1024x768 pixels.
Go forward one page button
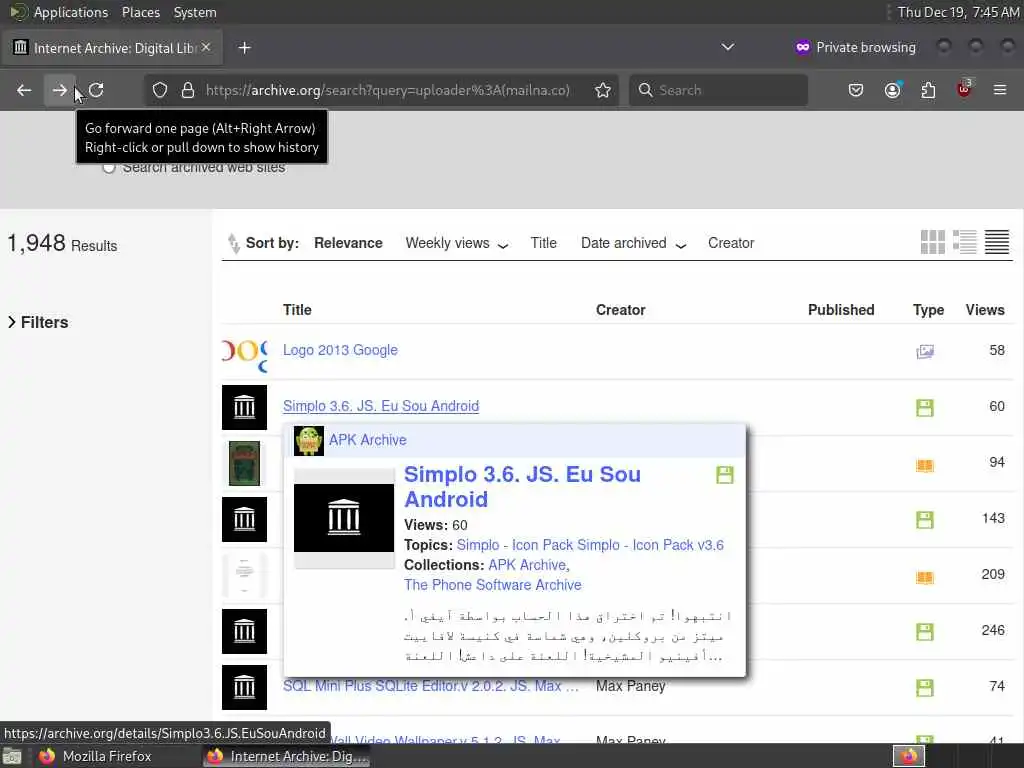click(x=59, y=90)
